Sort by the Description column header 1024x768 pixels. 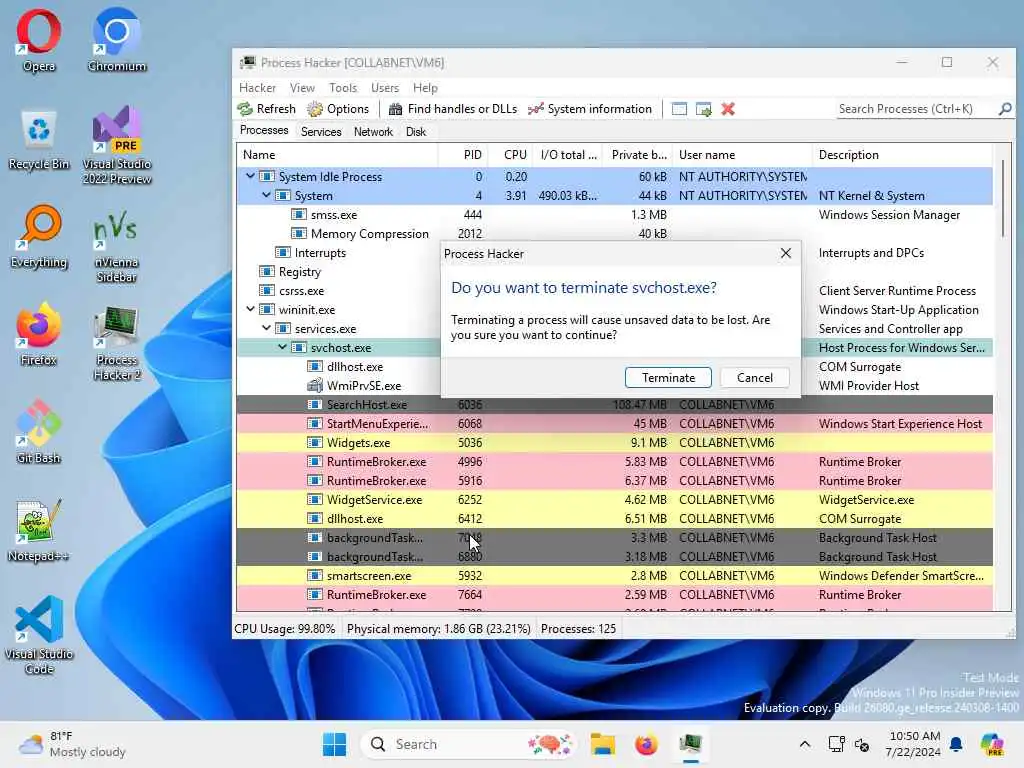(x=902, y=155)
